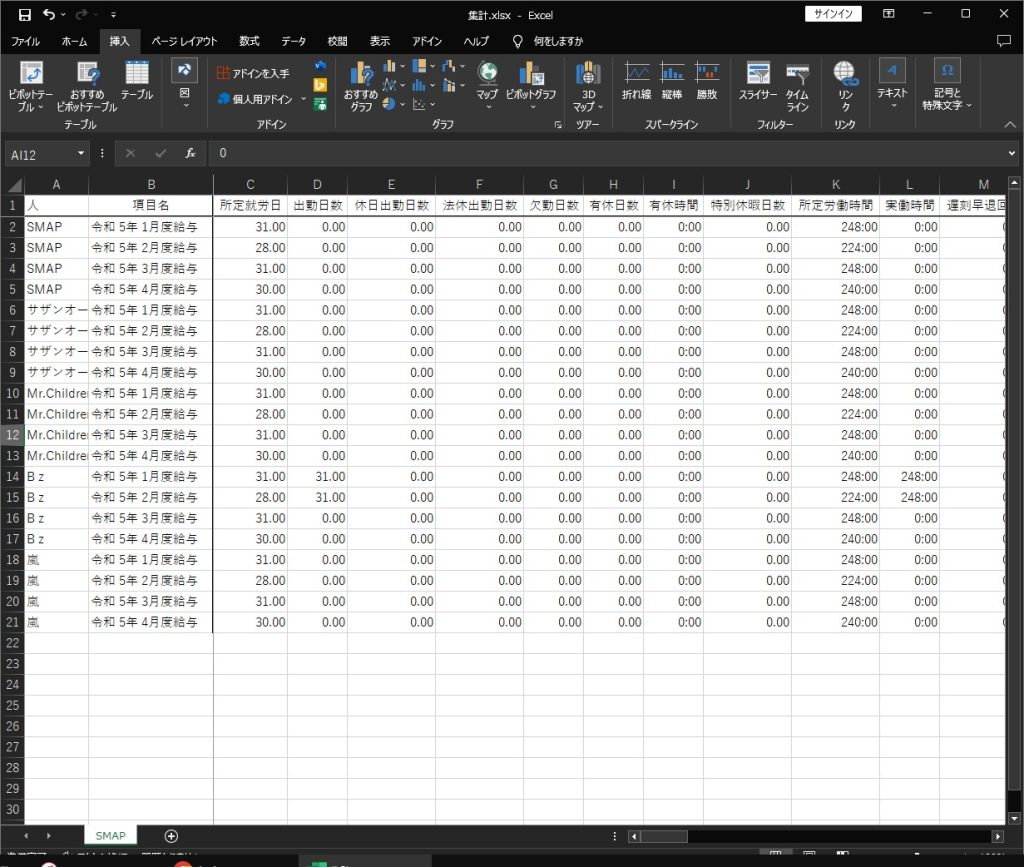The height and width of the screenshot is (867, 1024).
Task: Open Recommended PivotTables (おすすめピボットテーブル)
Action: click(x=87, y=87)
